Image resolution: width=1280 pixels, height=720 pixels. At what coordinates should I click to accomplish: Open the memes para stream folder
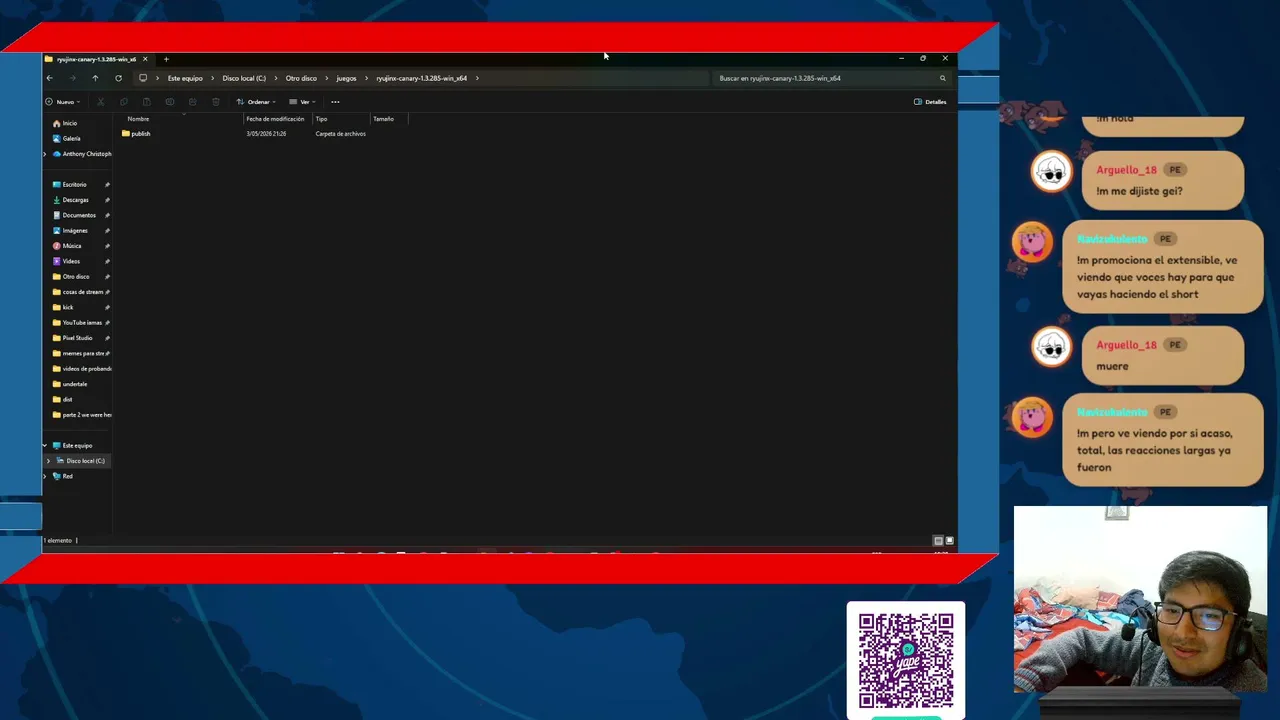click(x=79, y=354)
